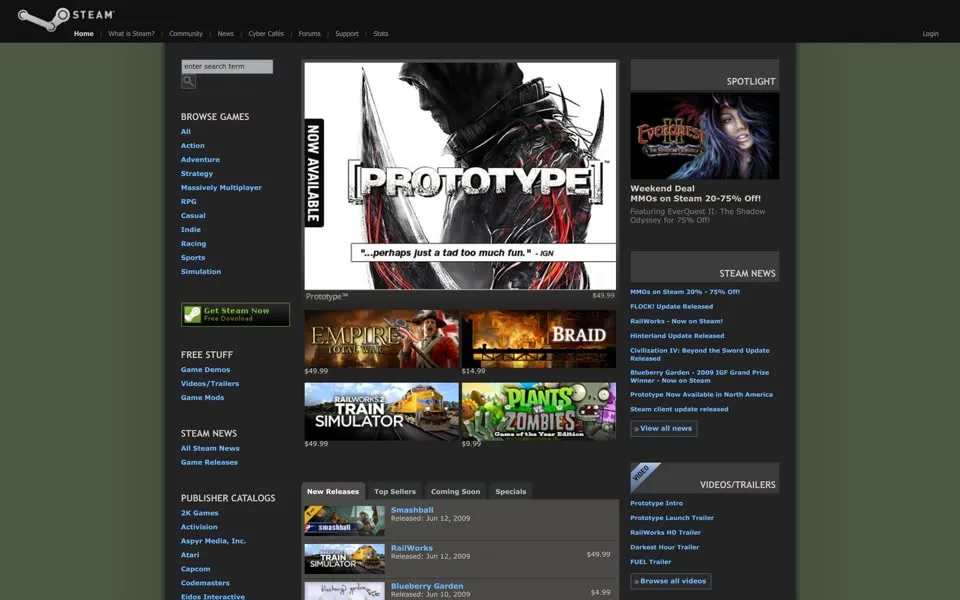Open the Support navigation link
This screenshot has width=960, height=600.
[347, 34]
